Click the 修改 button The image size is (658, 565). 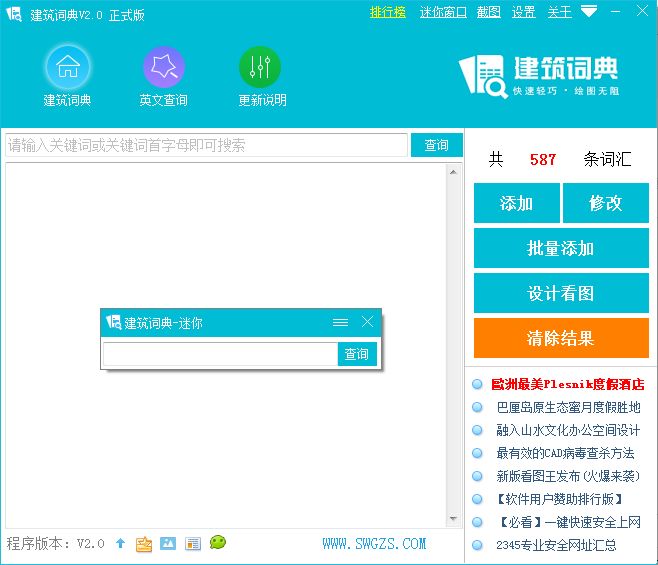point(606,203)
